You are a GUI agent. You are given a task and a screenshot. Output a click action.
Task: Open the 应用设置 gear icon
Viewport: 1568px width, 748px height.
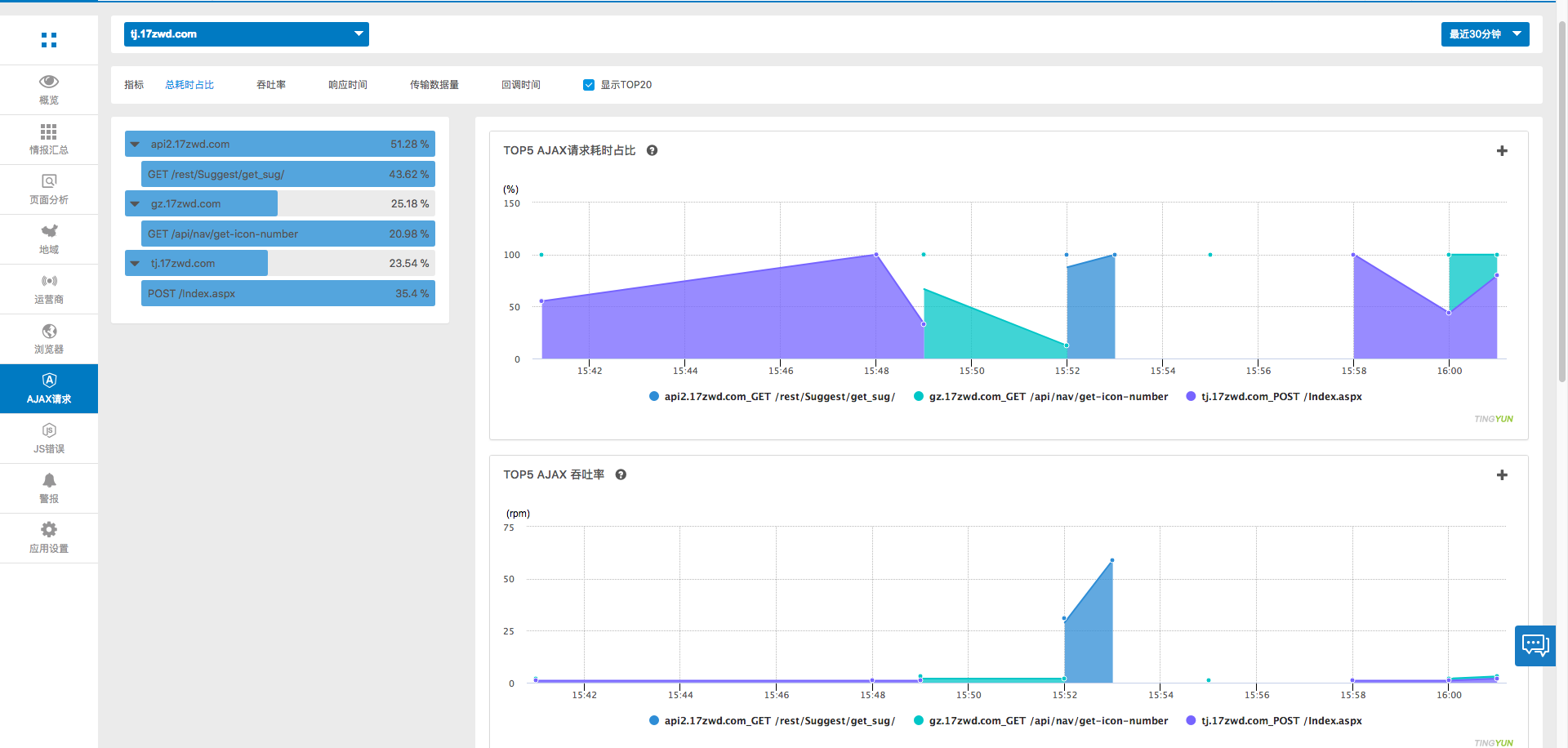point(49,530)
